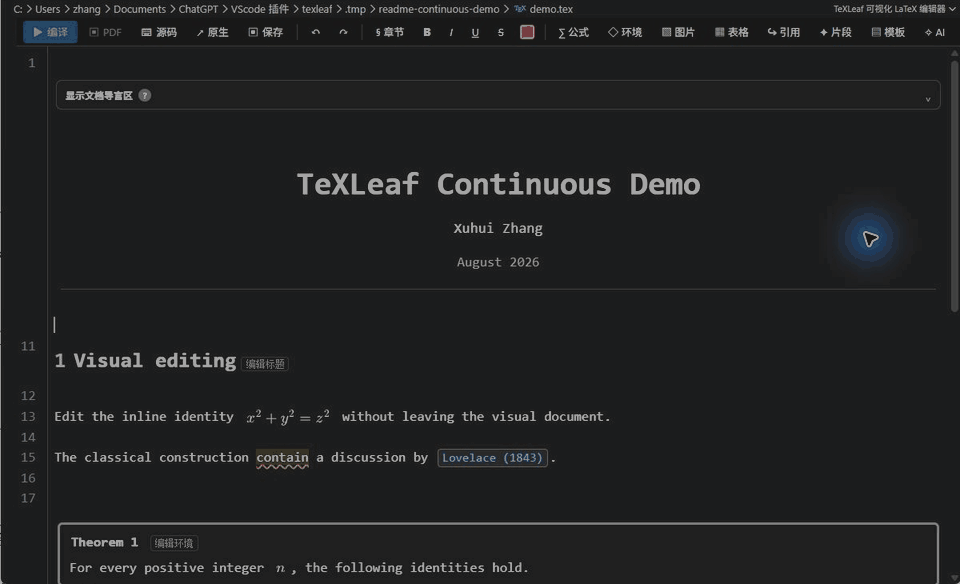Open the Lovelace (1843) citation chip
The image size is (960, 584).
click(x=492, y=457)
